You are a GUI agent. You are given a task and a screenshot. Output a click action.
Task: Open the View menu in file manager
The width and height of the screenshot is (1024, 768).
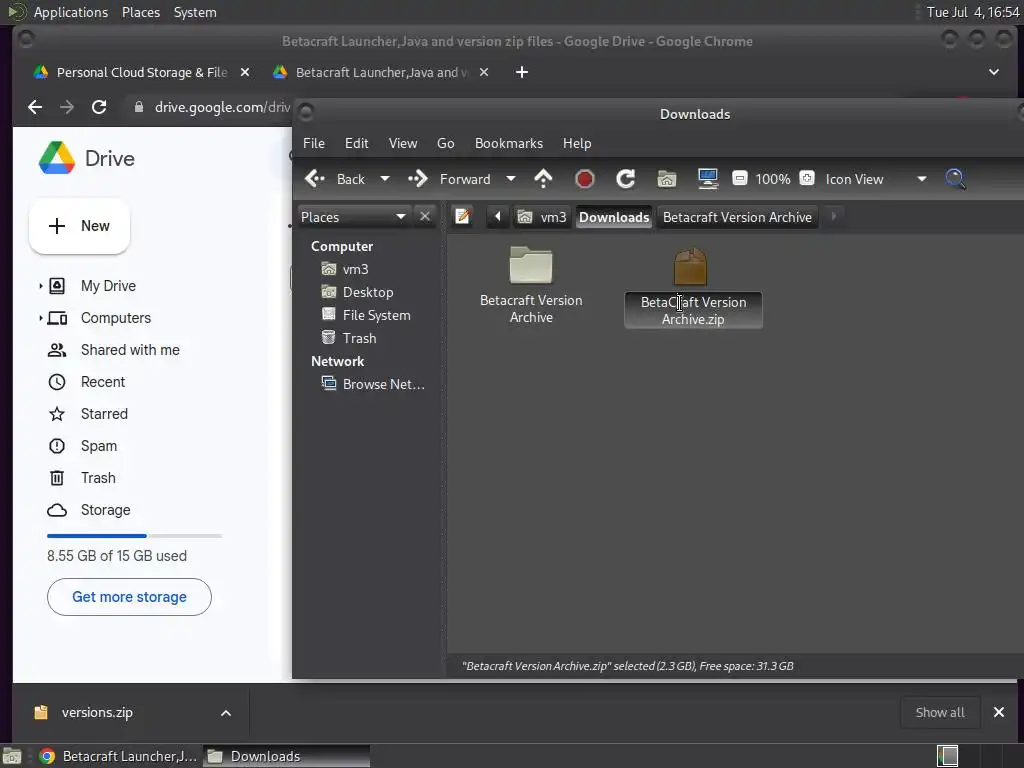pos(403,143)
